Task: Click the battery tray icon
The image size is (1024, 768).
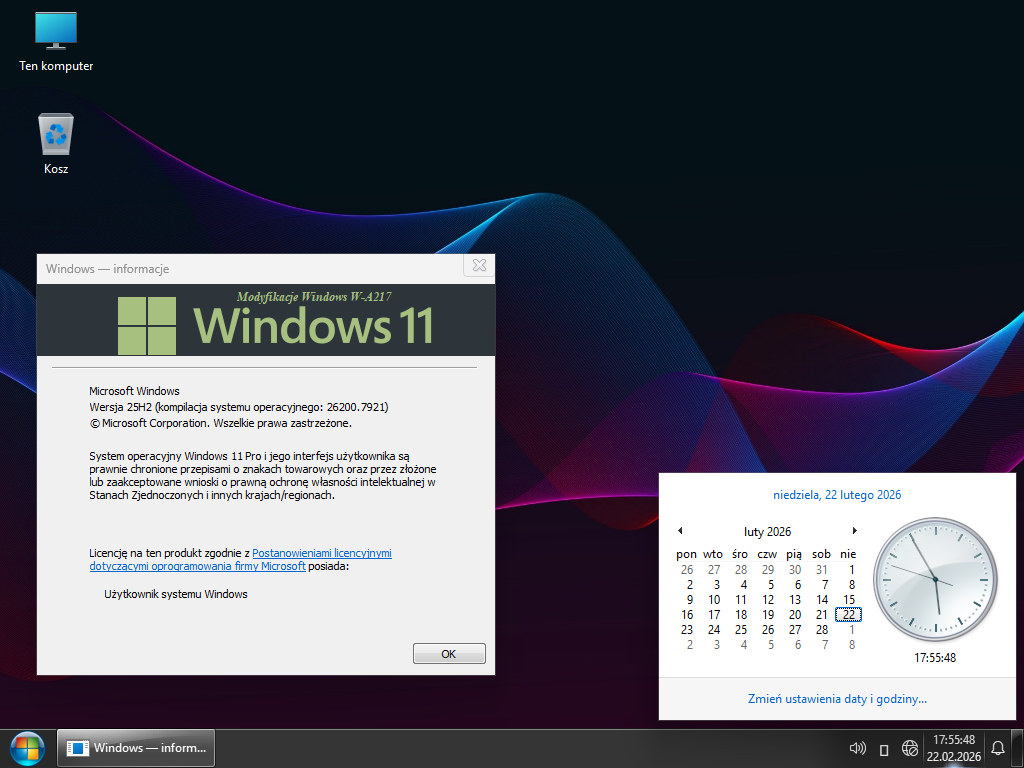Action: click(x=884, y=749)
